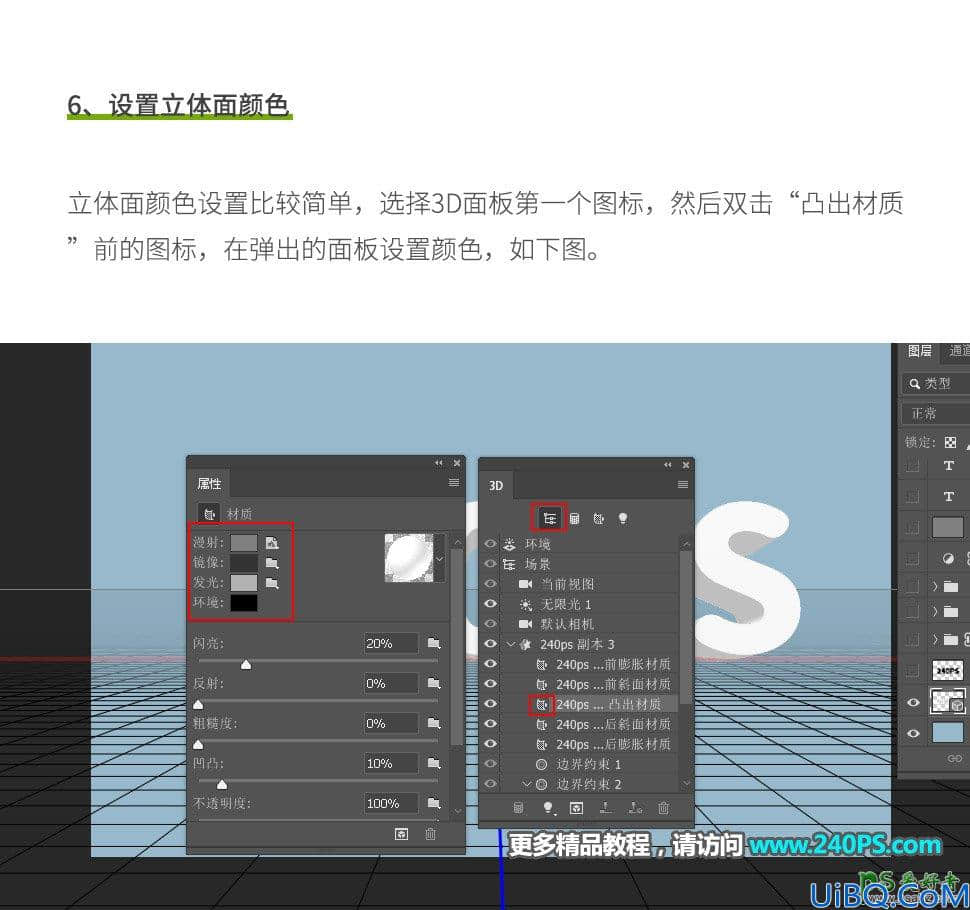
Task: Filter 3D panel by materials icon
Action: coord(598,518)
